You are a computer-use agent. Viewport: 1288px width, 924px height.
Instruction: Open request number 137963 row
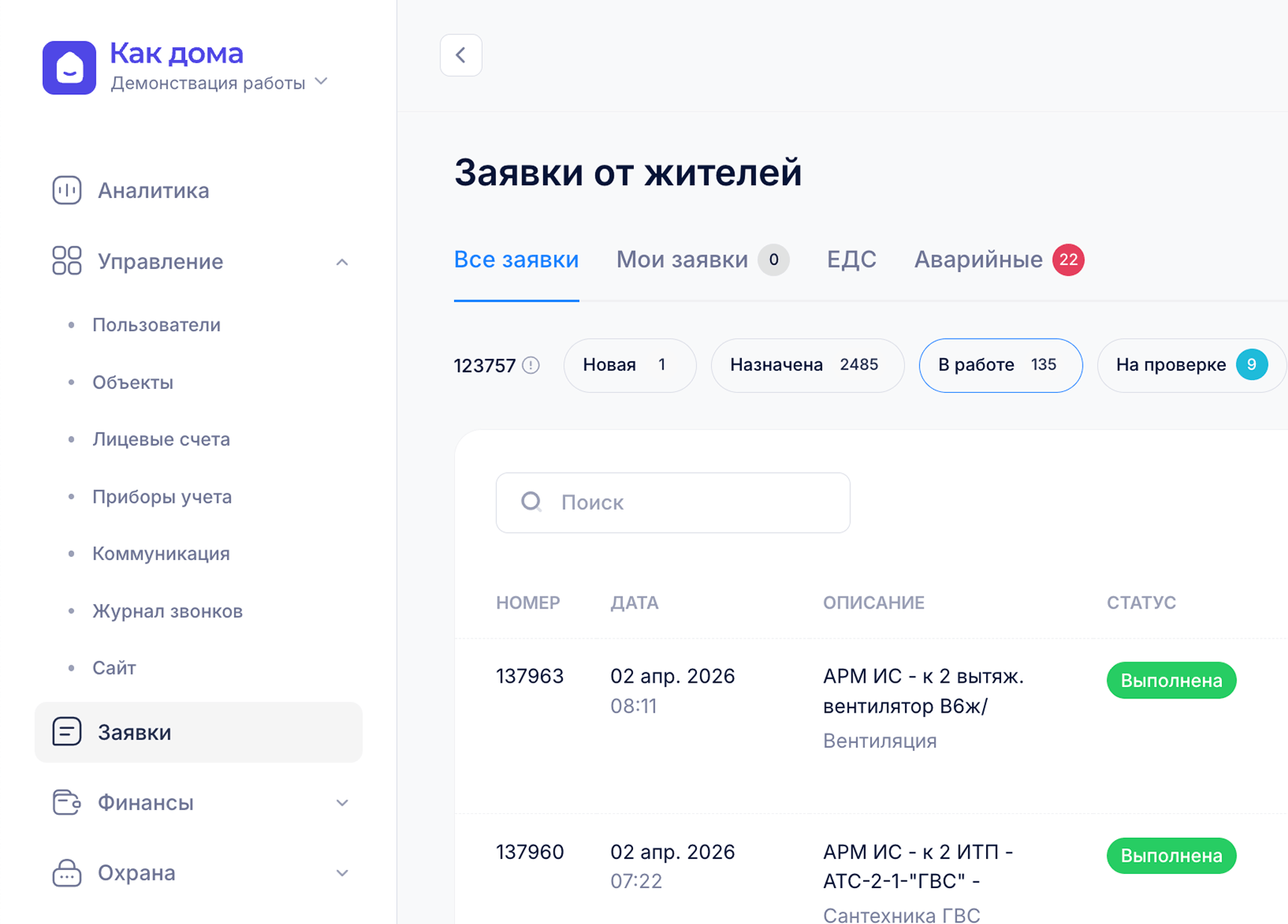coord(530,676)
